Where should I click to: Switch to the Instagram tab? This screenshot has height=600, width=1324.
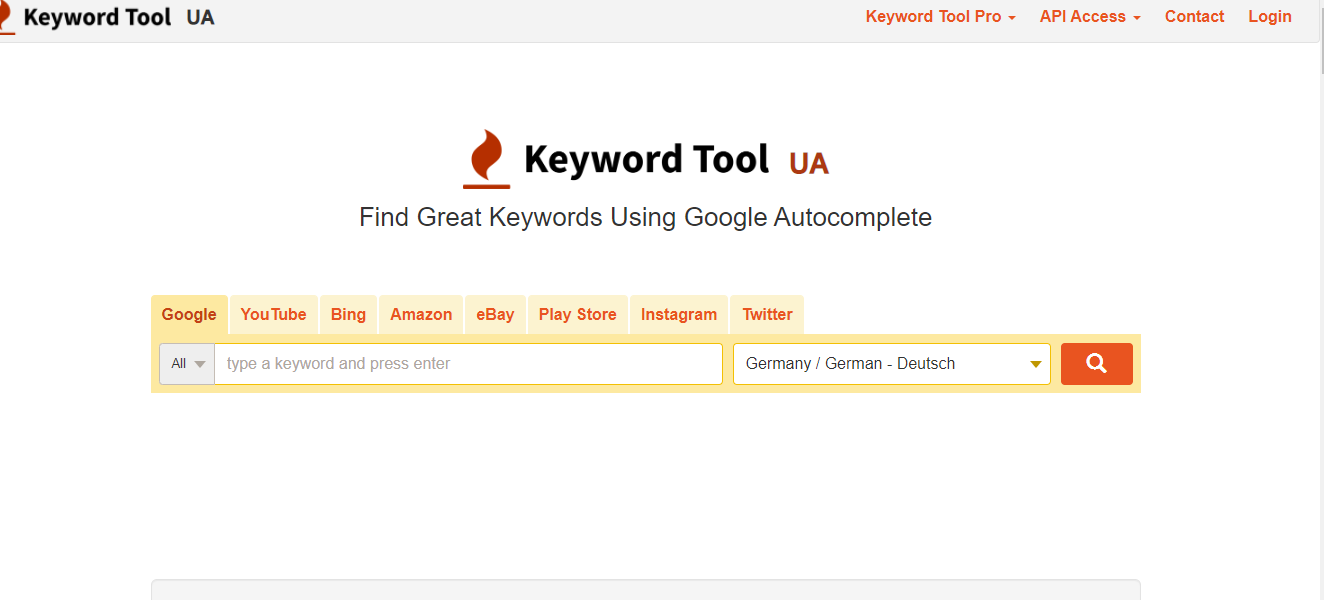pyautogui.click(x=679, y=314)
